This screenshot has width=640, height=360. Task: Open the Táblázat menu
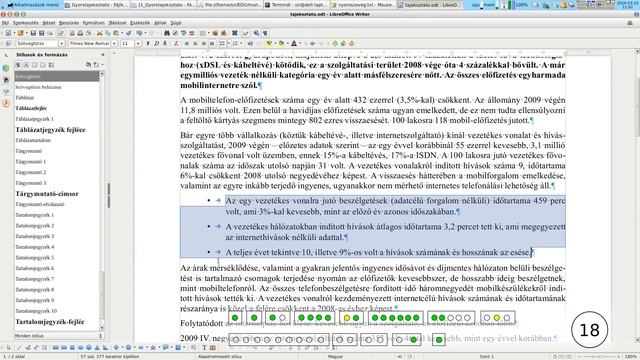pos(117,23)
